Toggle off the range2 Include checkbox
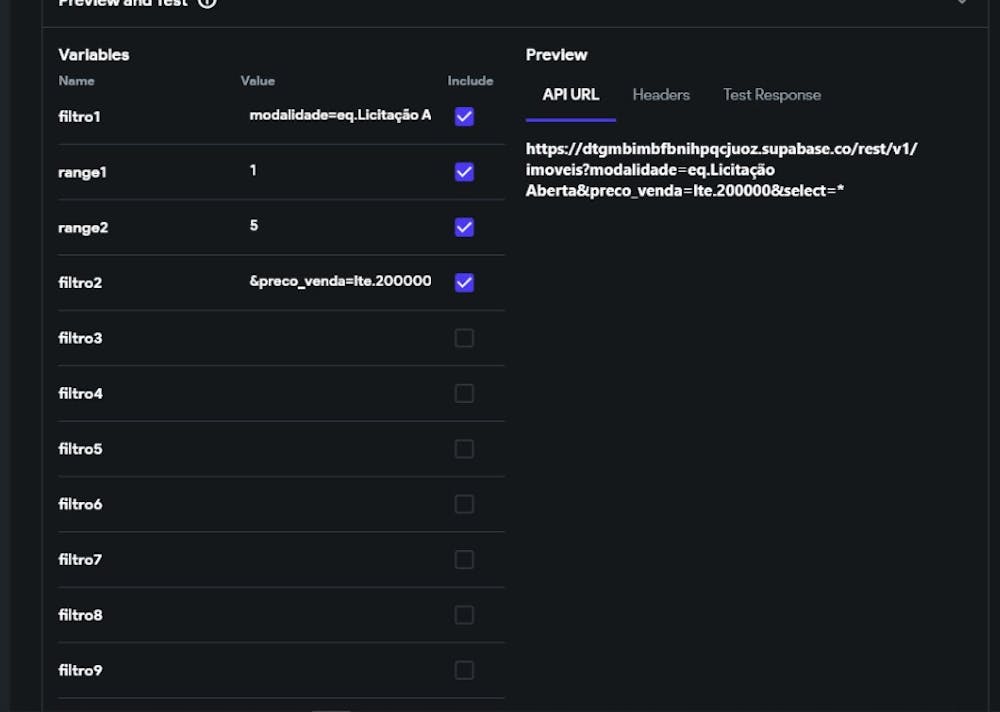Image resolution: width=1000 pixels, height=712 pixels. (x=464, y=227)
